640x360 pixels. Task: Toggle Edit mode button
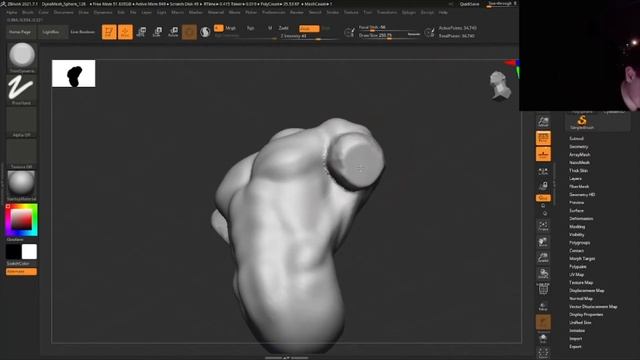point(109,32)
